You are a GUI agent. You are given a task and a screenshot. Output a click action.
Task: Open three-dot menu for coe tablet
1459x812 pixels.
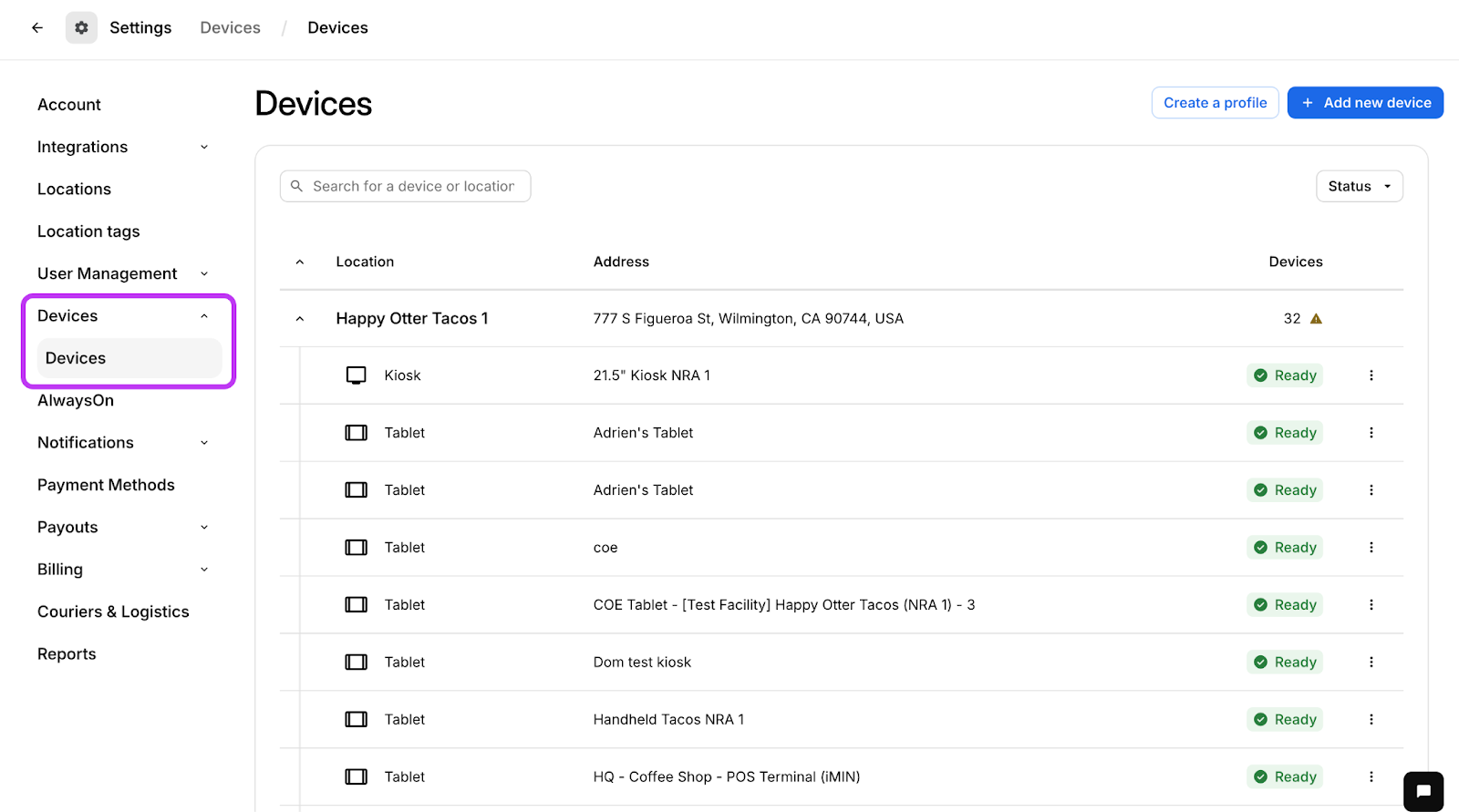[1371, 548]
